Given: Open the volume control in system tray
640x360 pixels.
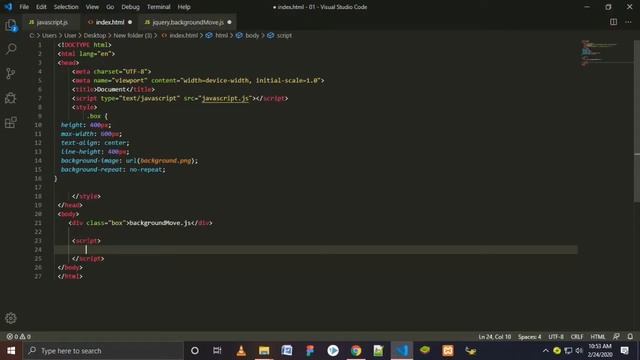Looking at the screenshot, I should [x=579, y=351].
